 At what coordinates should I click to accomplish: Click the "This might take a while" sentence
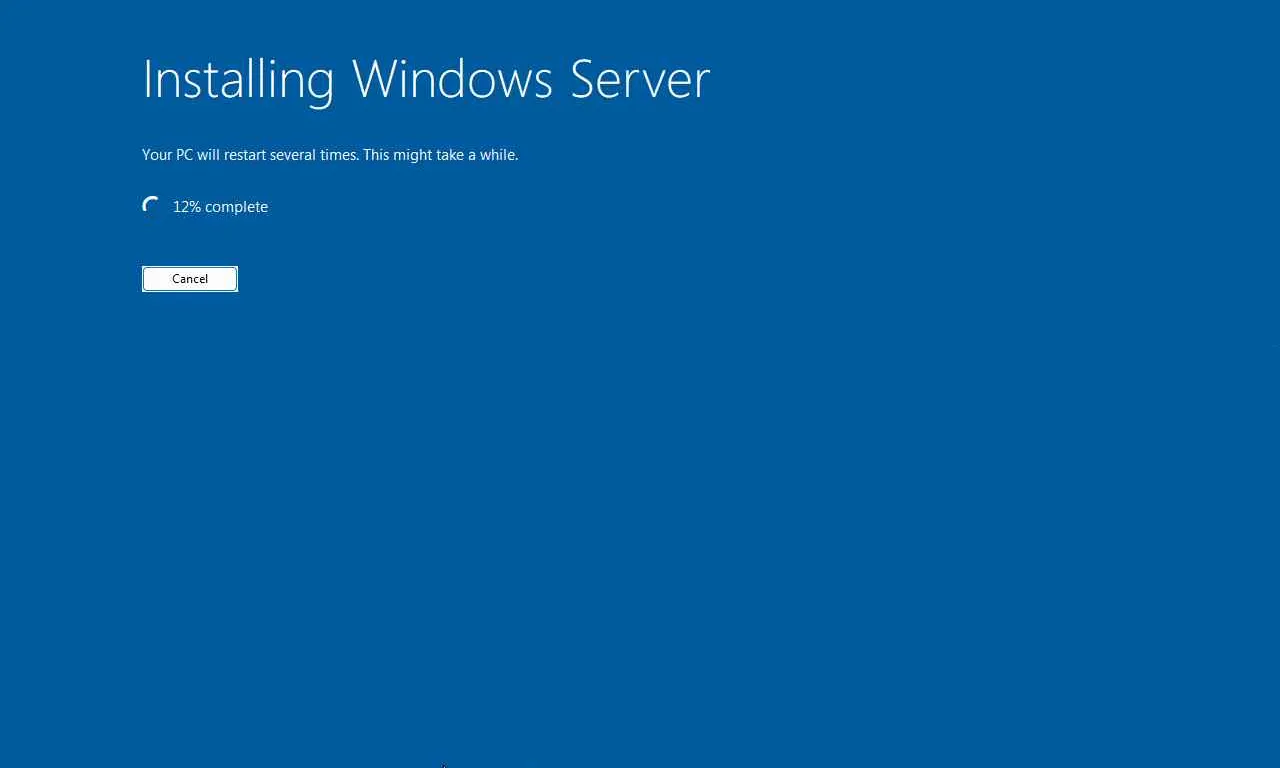pyautogui.click(x=441, y=155)
